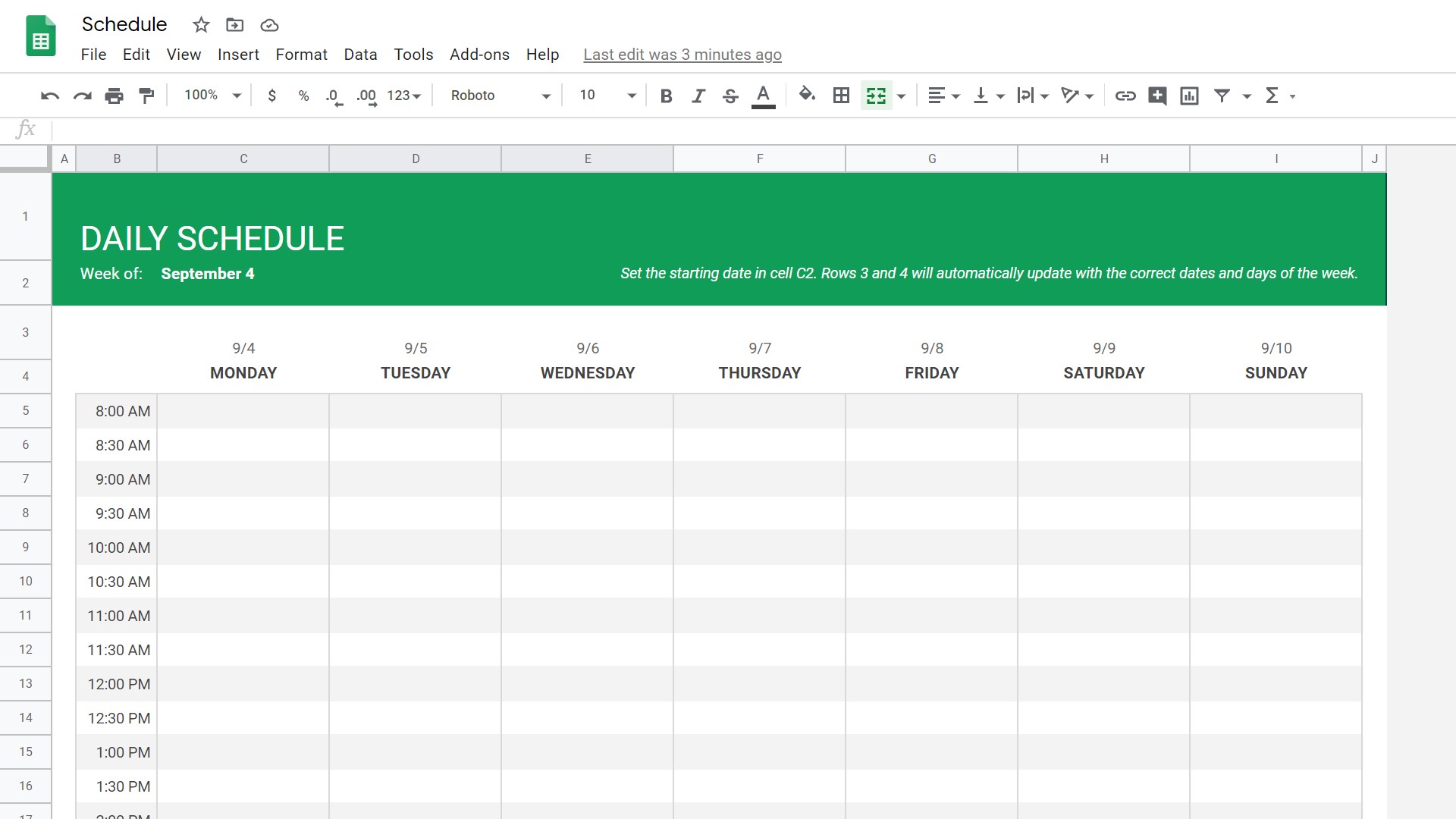
Task: Star the Schedule spreadsheet
Action: [x=201, y=25]
